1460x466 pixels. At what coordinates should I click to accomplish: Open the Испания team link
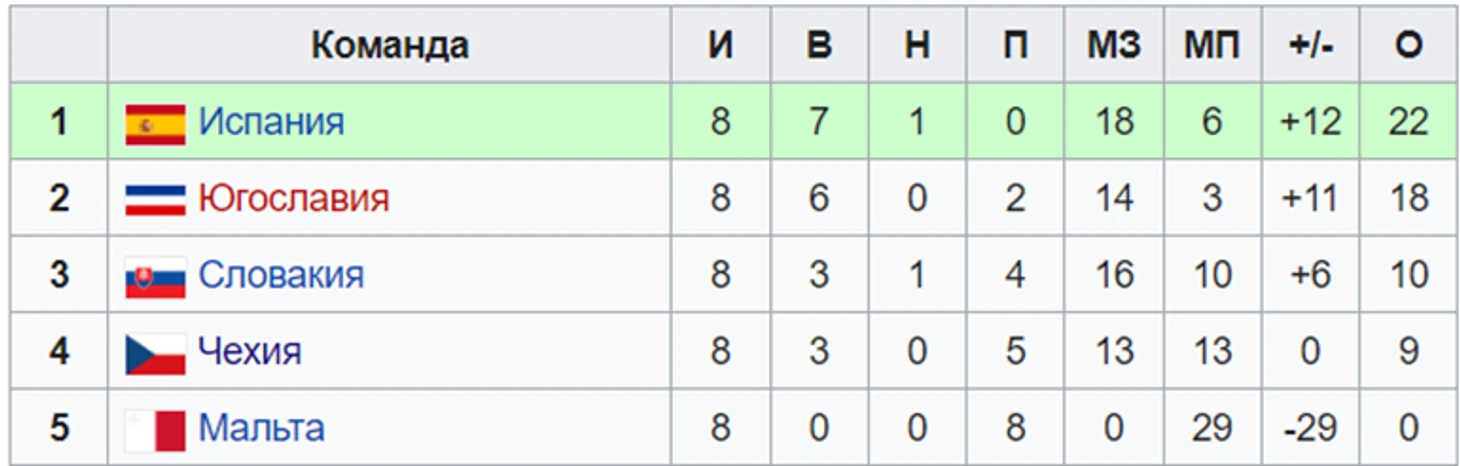(271, 122)
